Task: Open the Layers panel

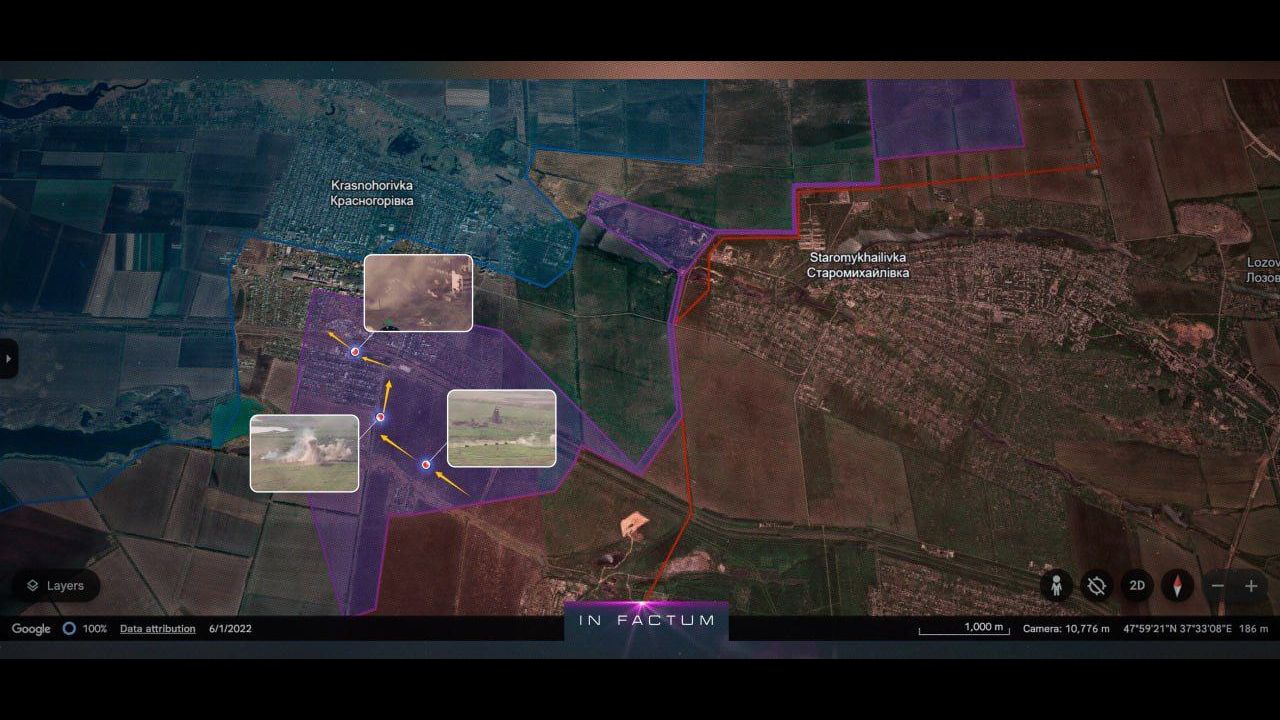Action: pyautogui.click(x=56, y=586)
